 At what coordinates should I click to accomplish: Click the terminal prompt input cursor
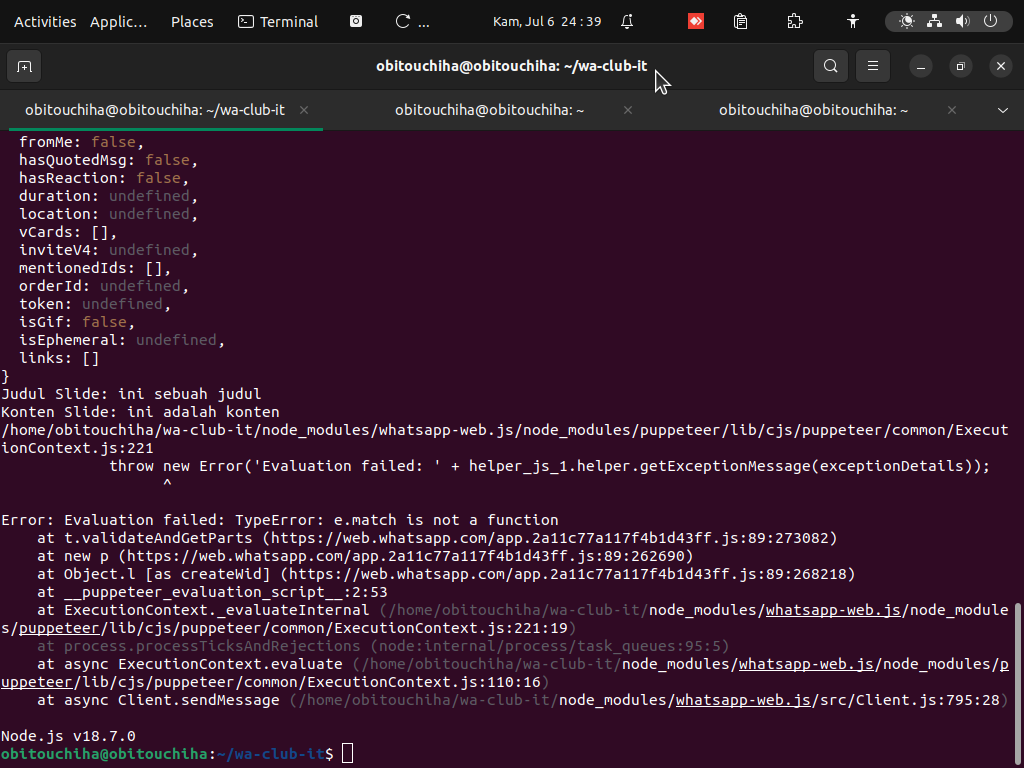tap(347, 755)
